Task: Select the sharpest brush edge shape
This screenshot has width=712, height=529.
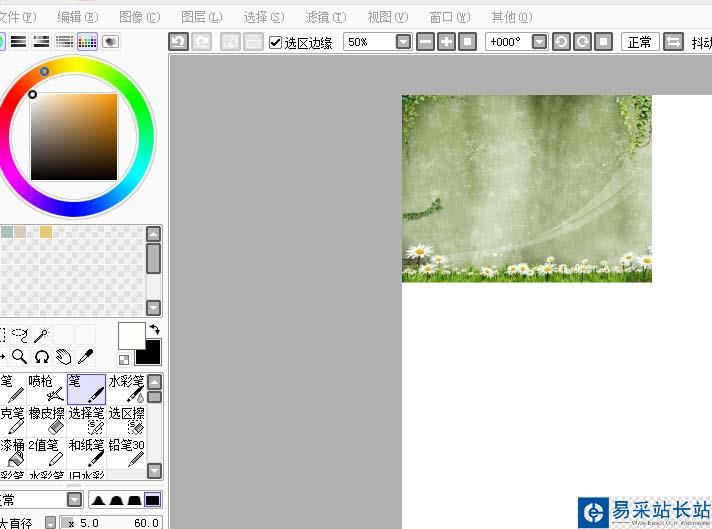Action: point(98,500)
